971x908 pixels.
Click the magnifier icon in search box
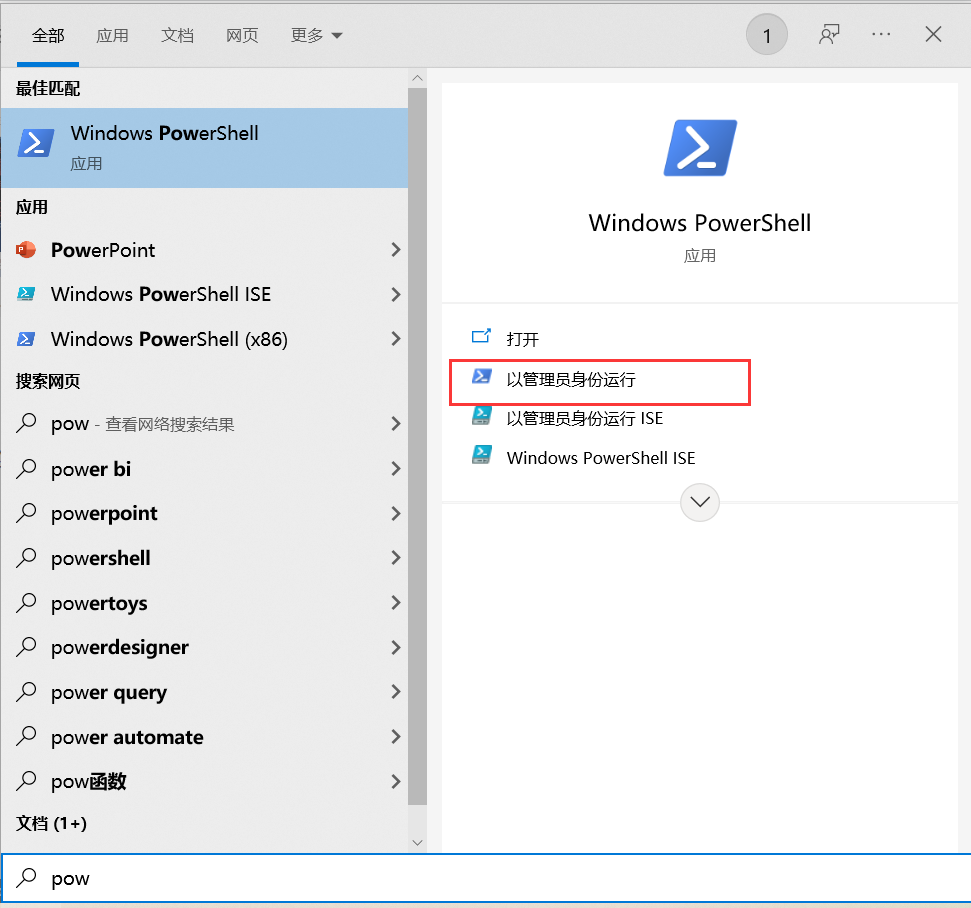tap(26, 878)
